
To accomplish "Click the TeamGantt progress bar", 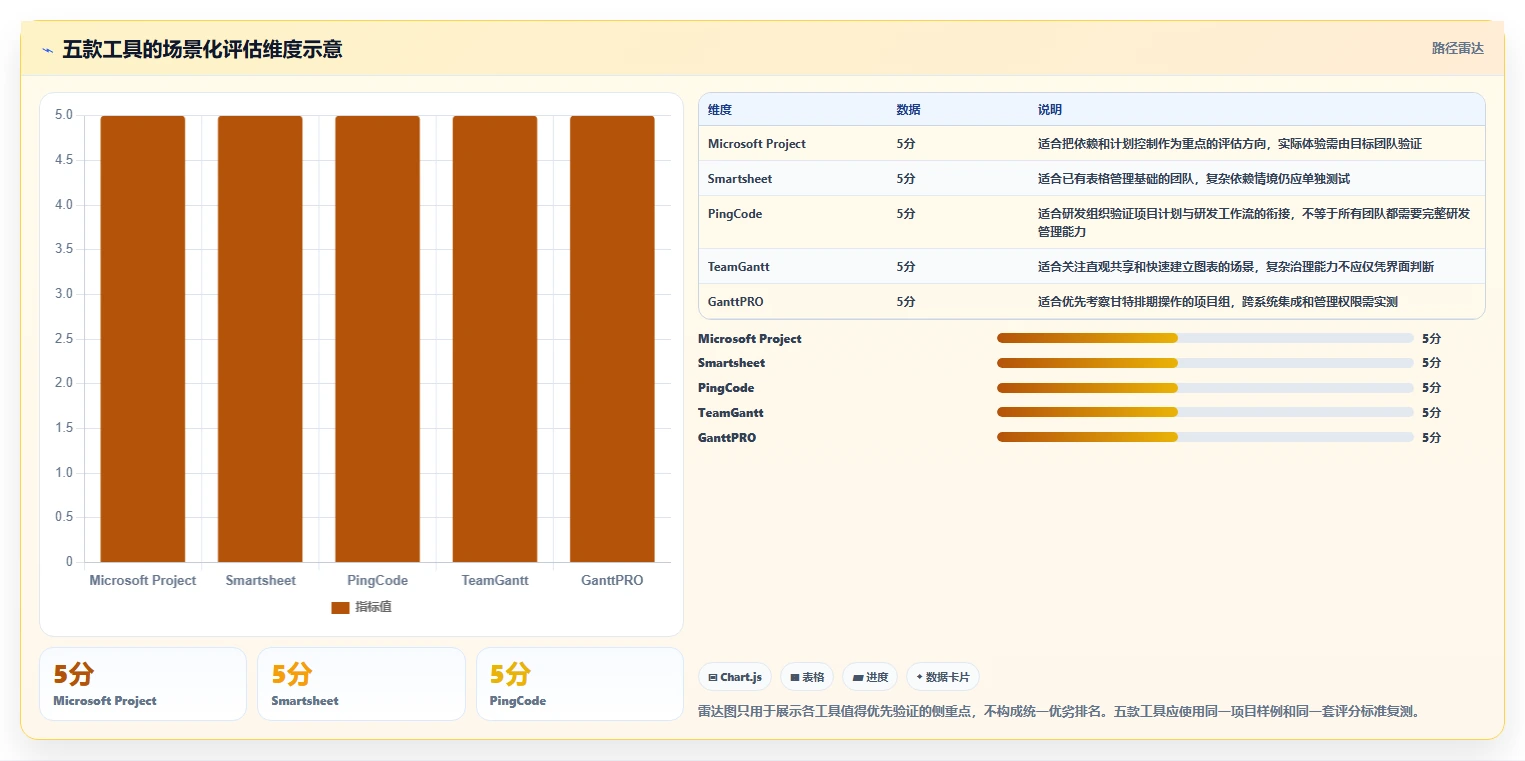I will 1205,412.
